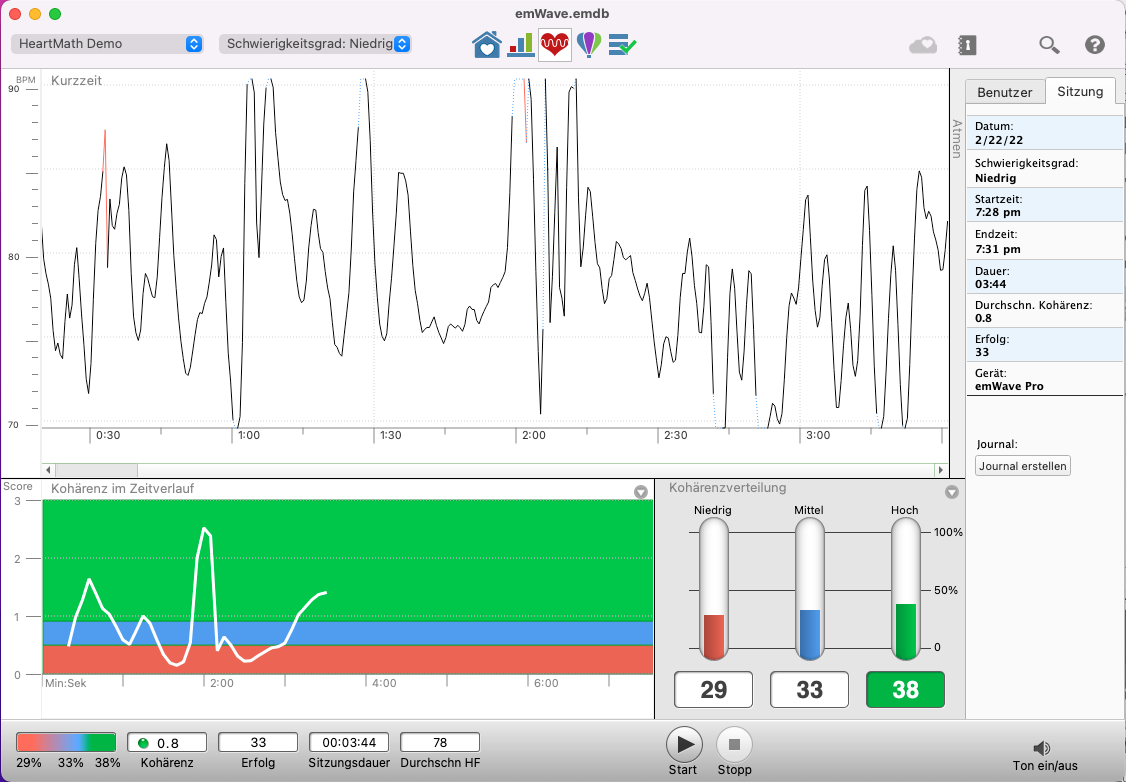
Task: Click the Datum 2/22/22 row
Action: (x=1044, y=134)
